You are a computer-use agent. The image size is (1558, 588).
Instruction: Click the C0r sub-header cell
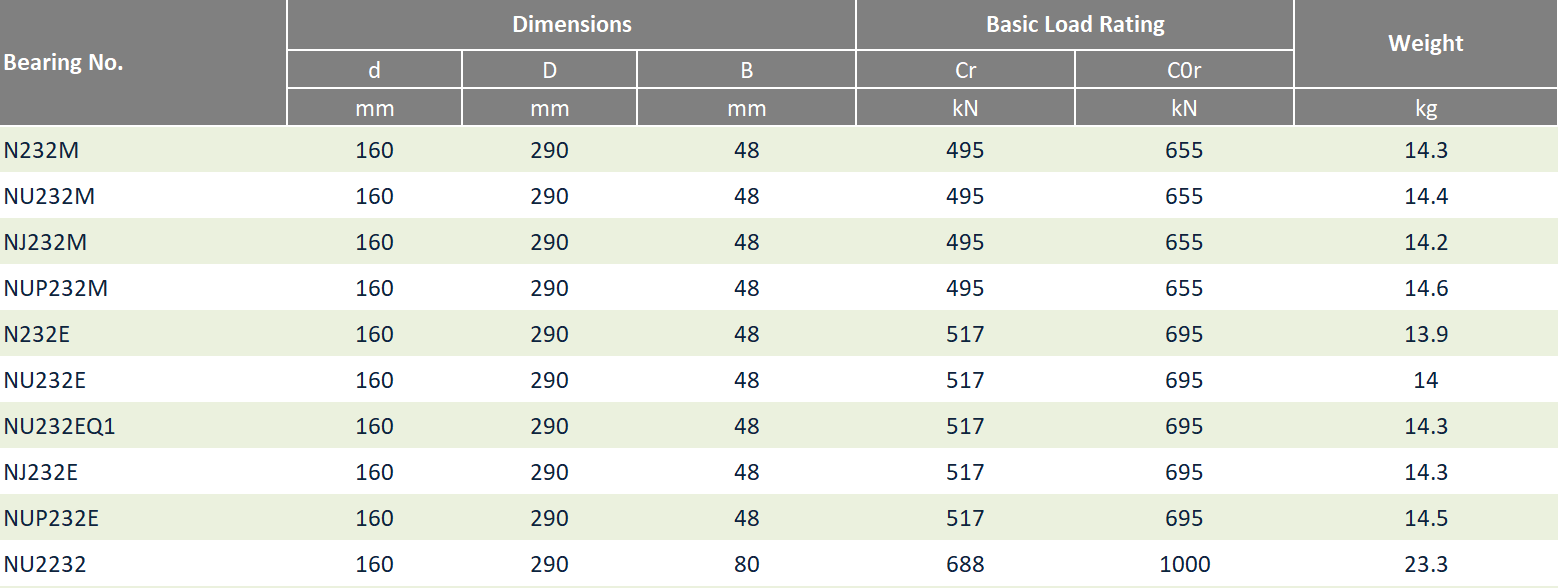click(x=1184, y=70)
